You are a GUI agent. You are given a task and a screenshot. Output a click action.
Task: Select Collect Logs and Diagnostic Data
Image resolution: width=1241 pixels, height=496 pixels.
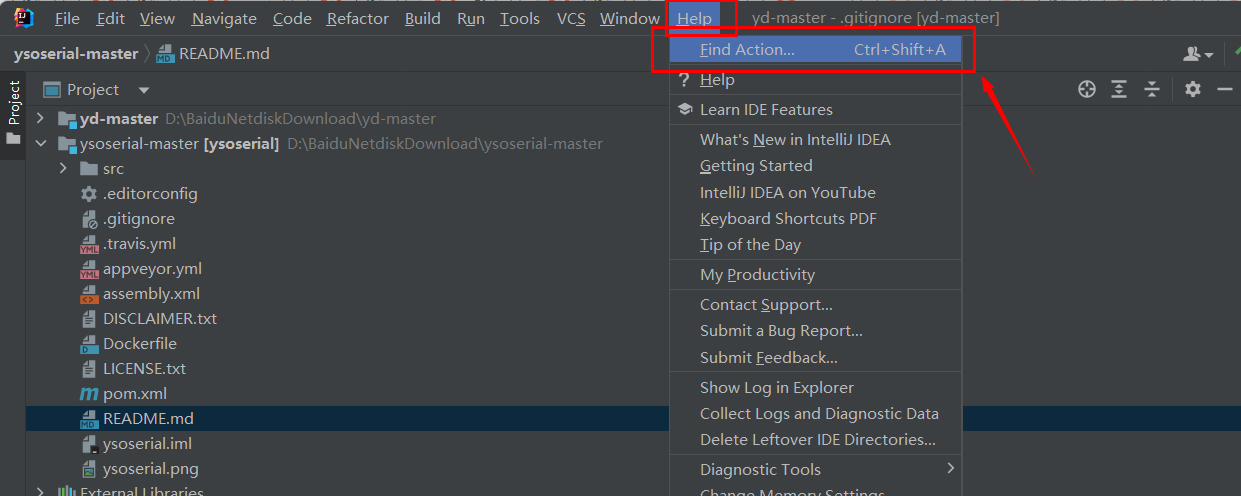tap(815, 414)
